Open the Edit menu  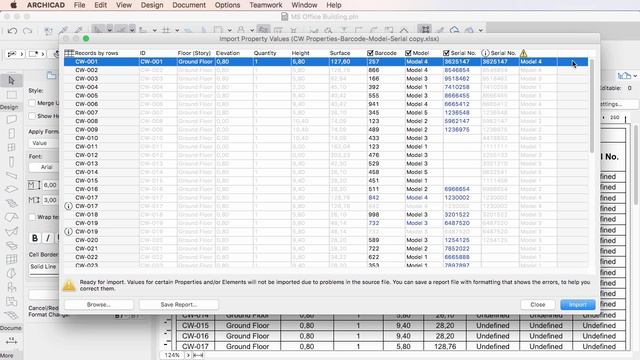pos(100,5)
